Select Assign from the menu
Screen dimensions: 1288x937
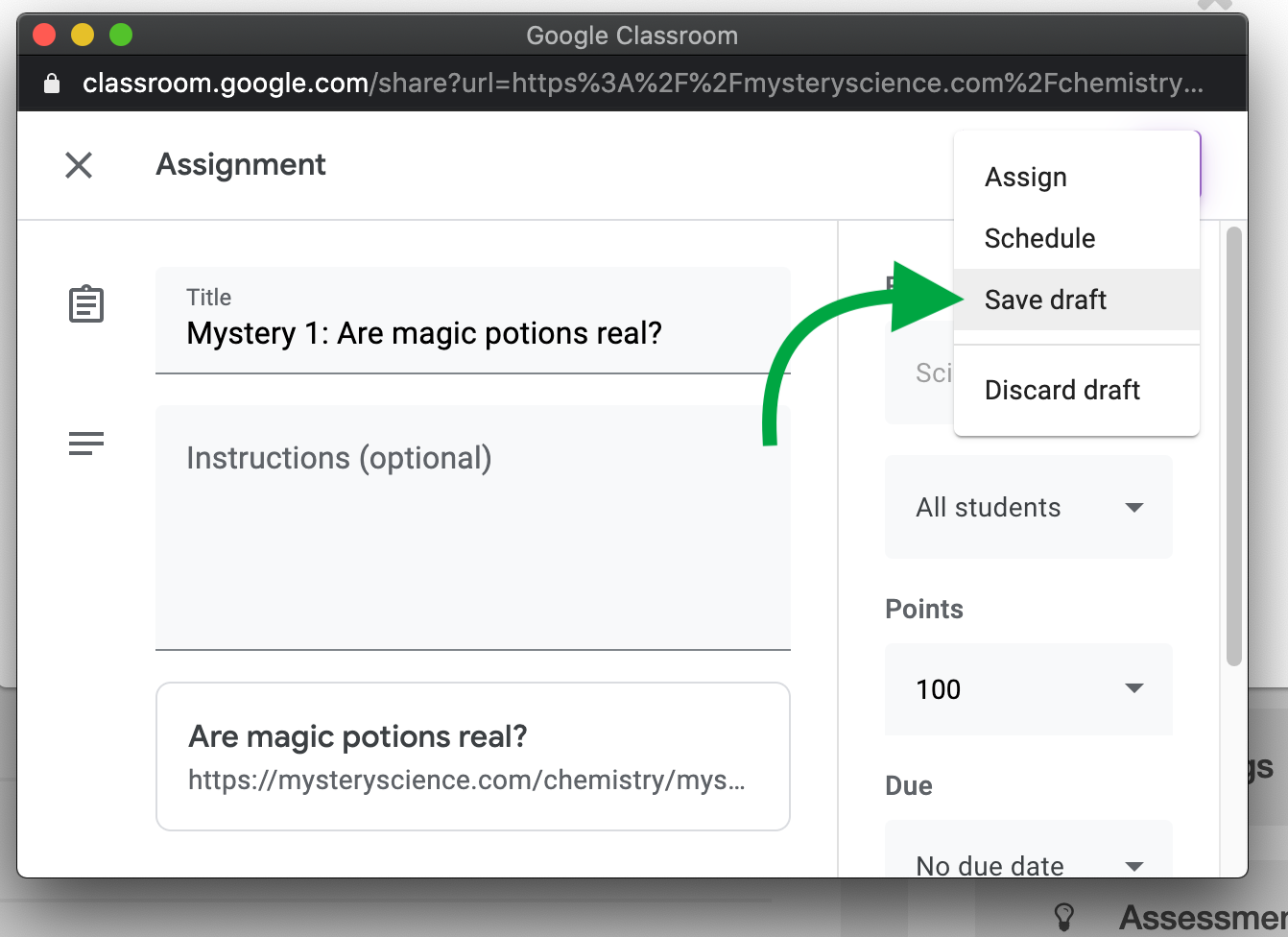tap(1077, 177)
